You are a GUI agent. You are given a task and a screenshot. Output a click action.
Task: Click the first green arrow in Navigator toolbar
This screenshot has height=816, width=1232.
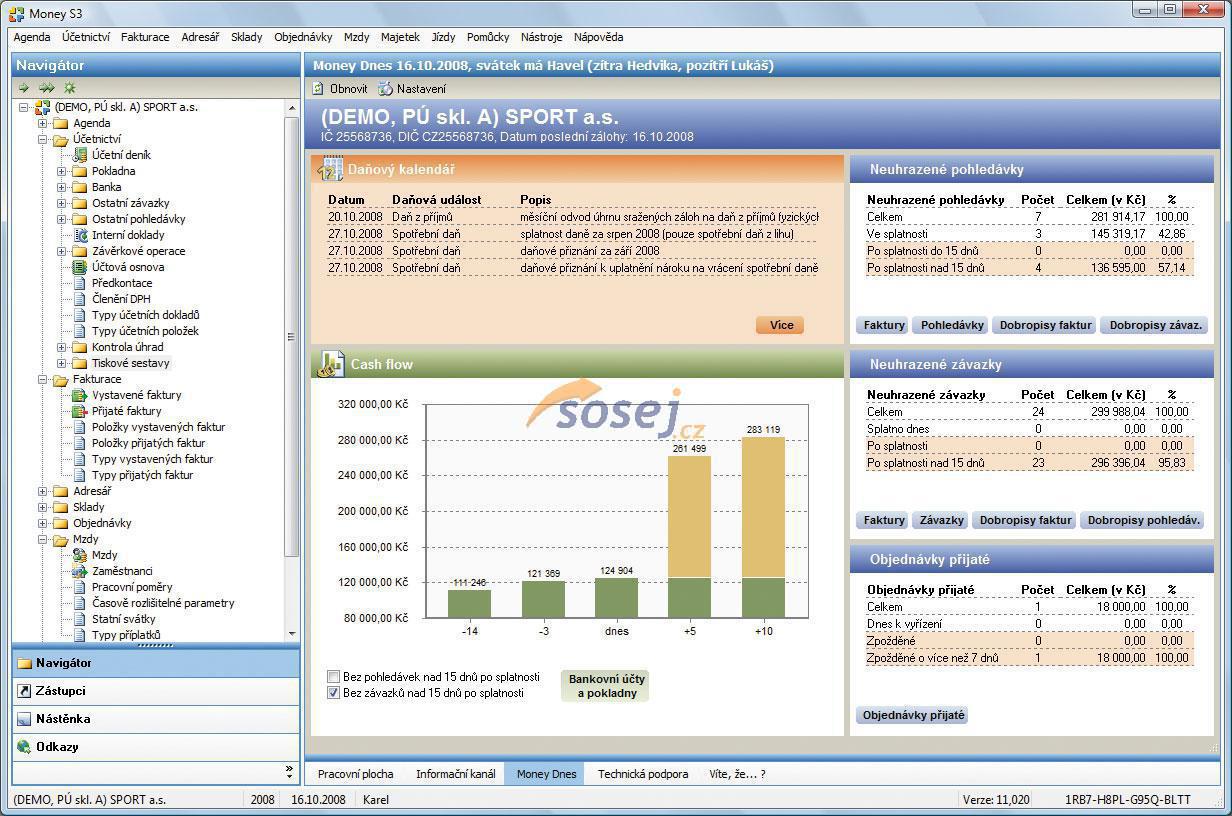[24, 88]
